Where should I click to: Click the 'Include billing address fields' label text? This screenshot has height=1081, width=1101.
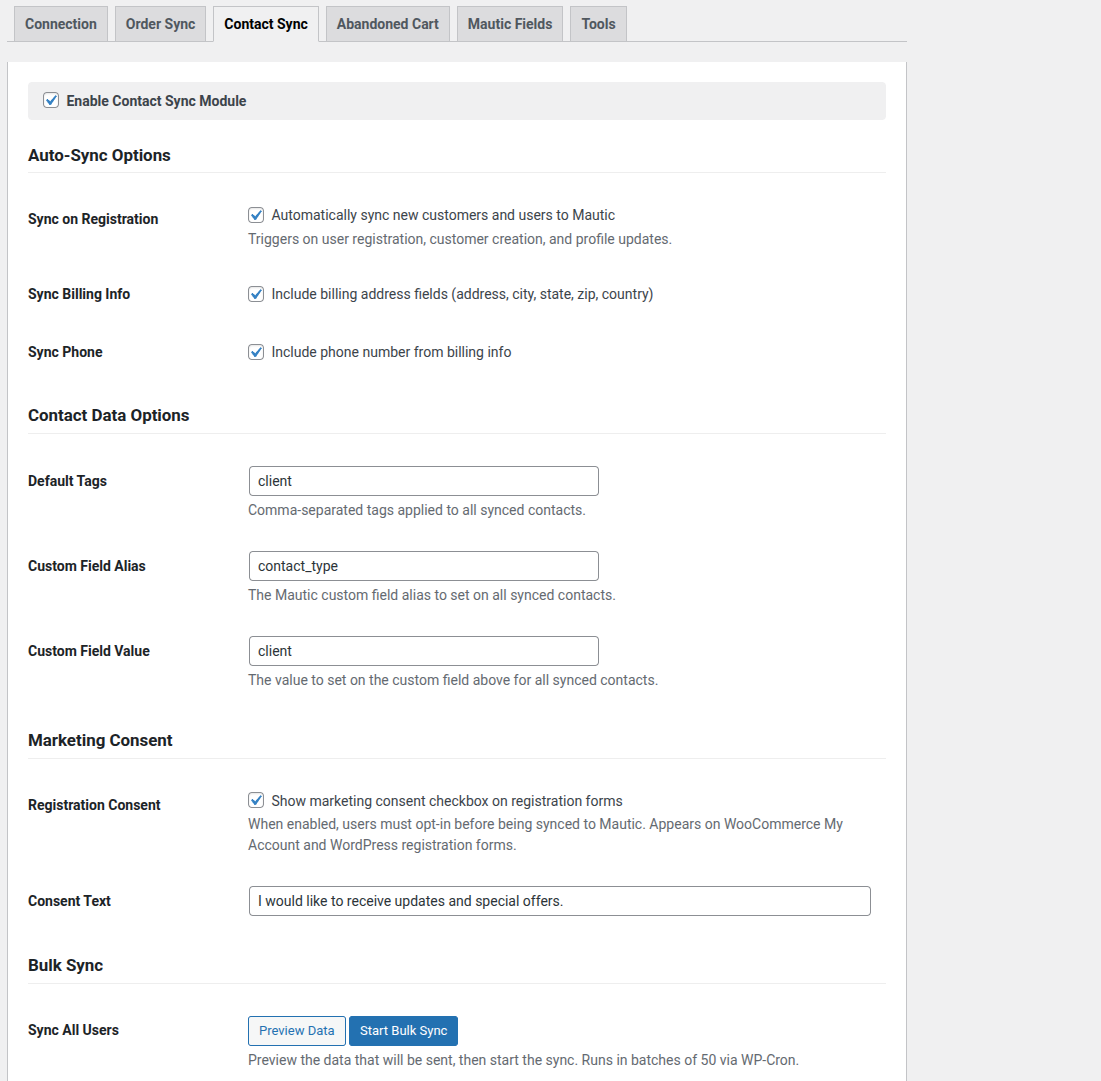click(462, 294)
